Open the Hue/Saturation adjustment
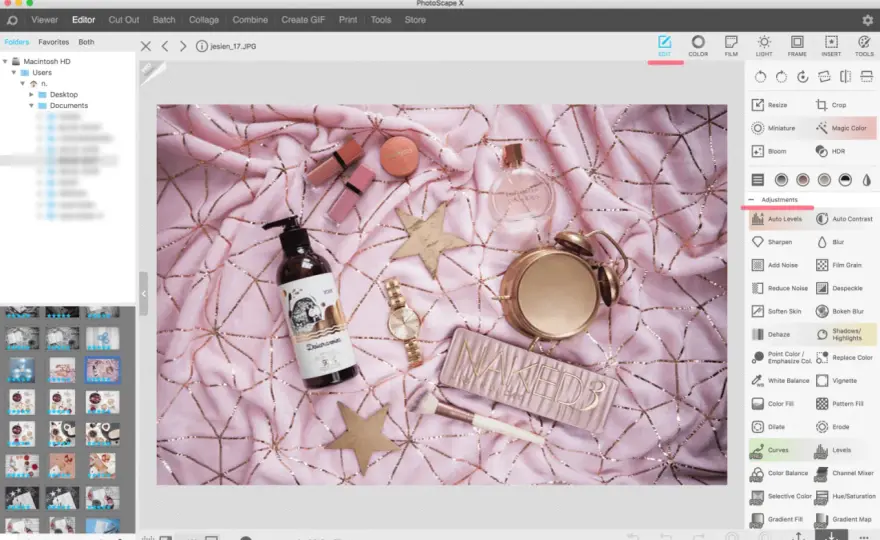This screenshot has height=540, width=880. (845, 496)
